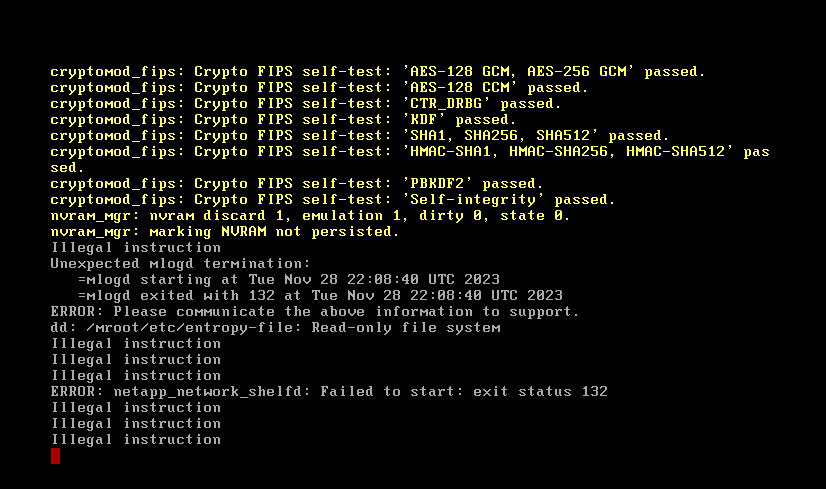Click the red terminal cursor block
This screenshot has height=489, width=826.
tap(55, 456)
